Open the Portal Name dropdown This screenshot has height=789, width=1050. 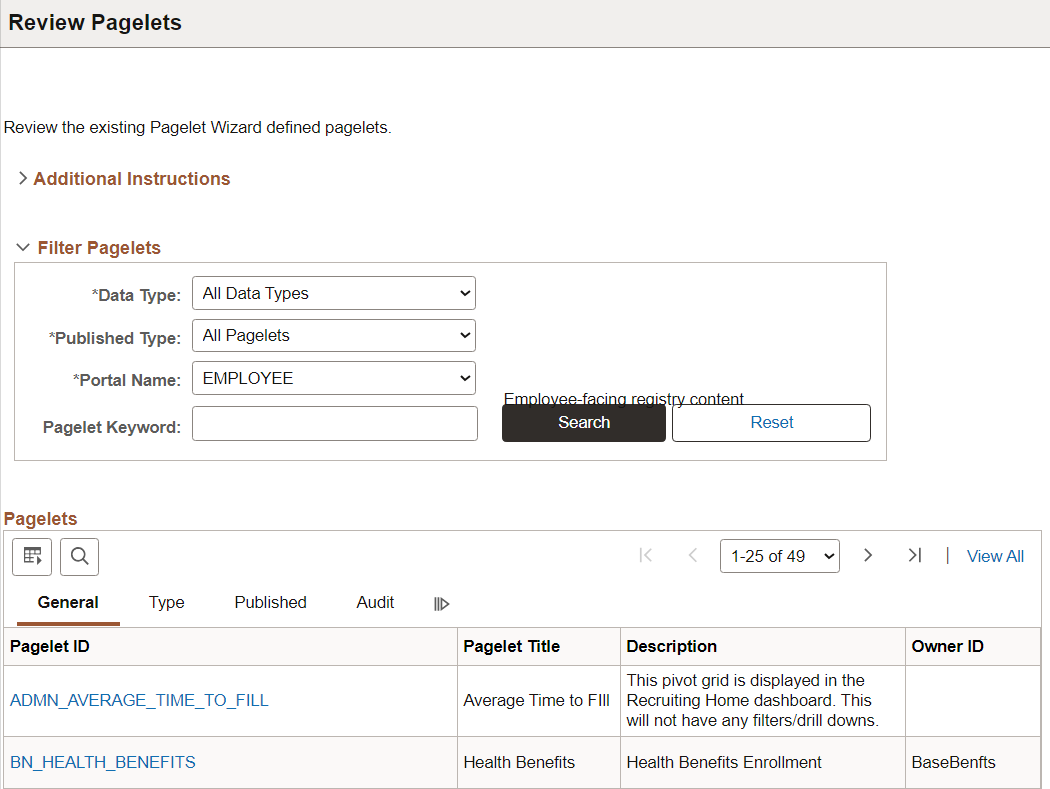point(333,378)
